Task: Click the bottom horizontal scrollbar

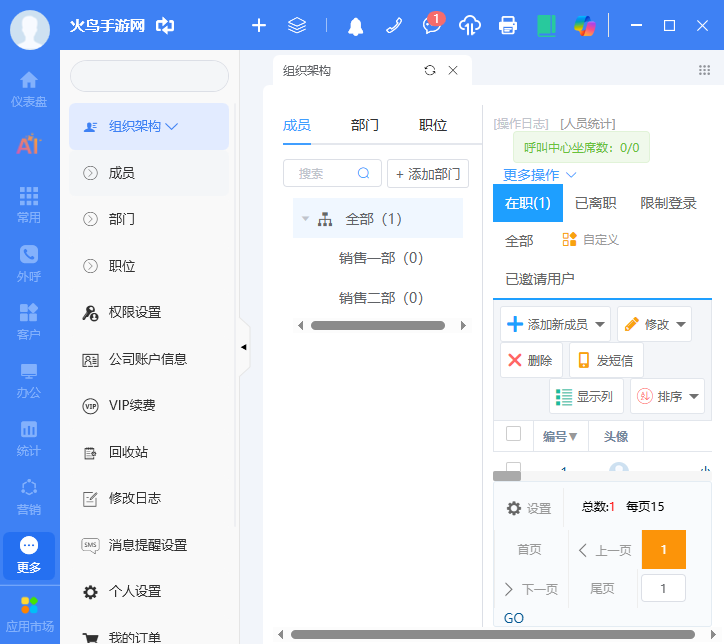Action: pos(493,635)
